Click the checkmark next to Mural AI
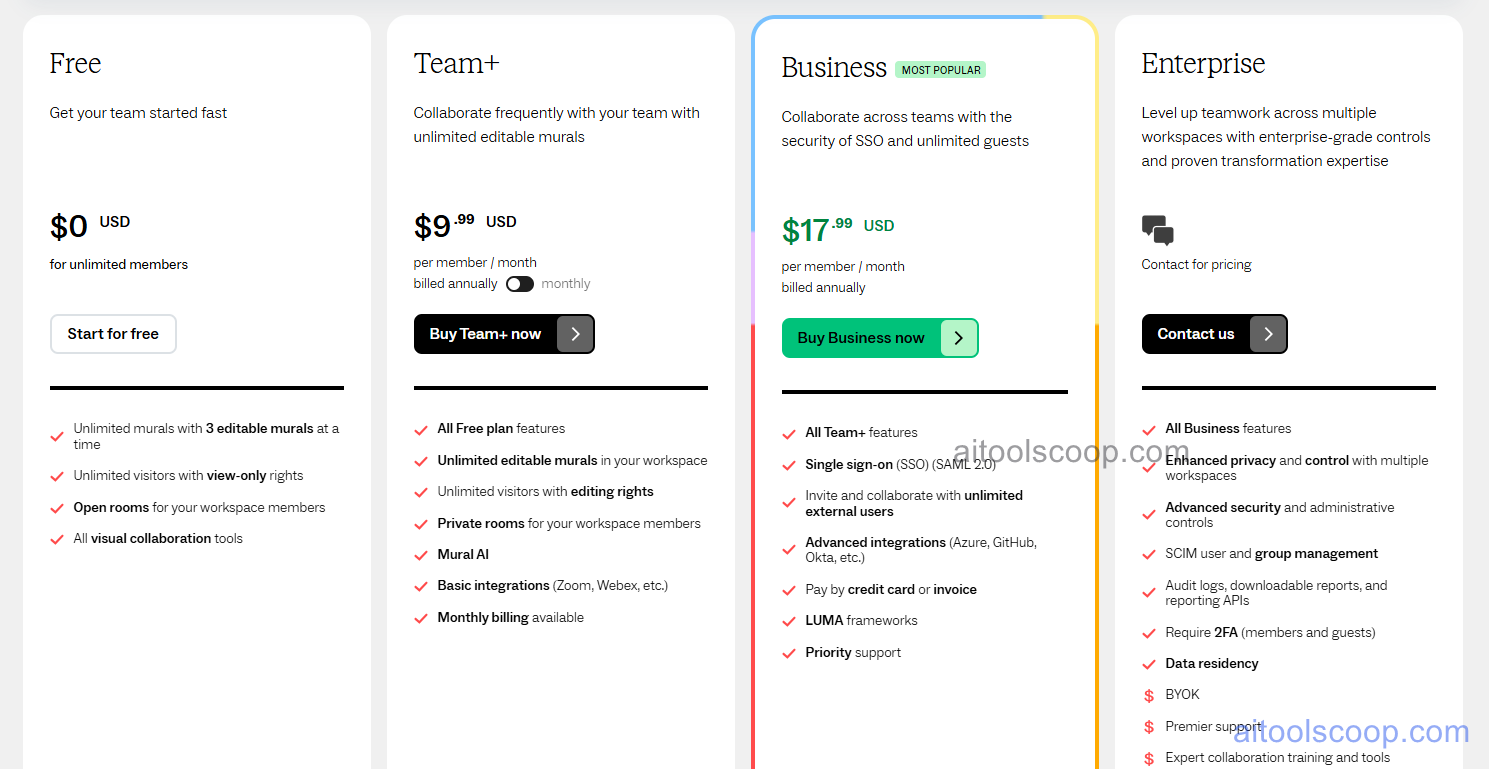 421,555
